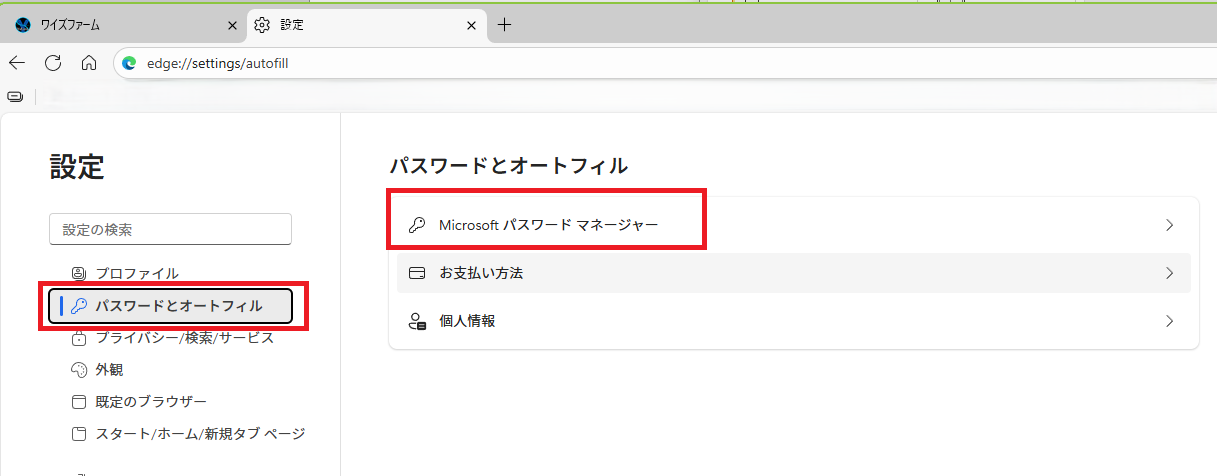
Task: Switch to the ワイズファーム tab
Action: (110, 25)
